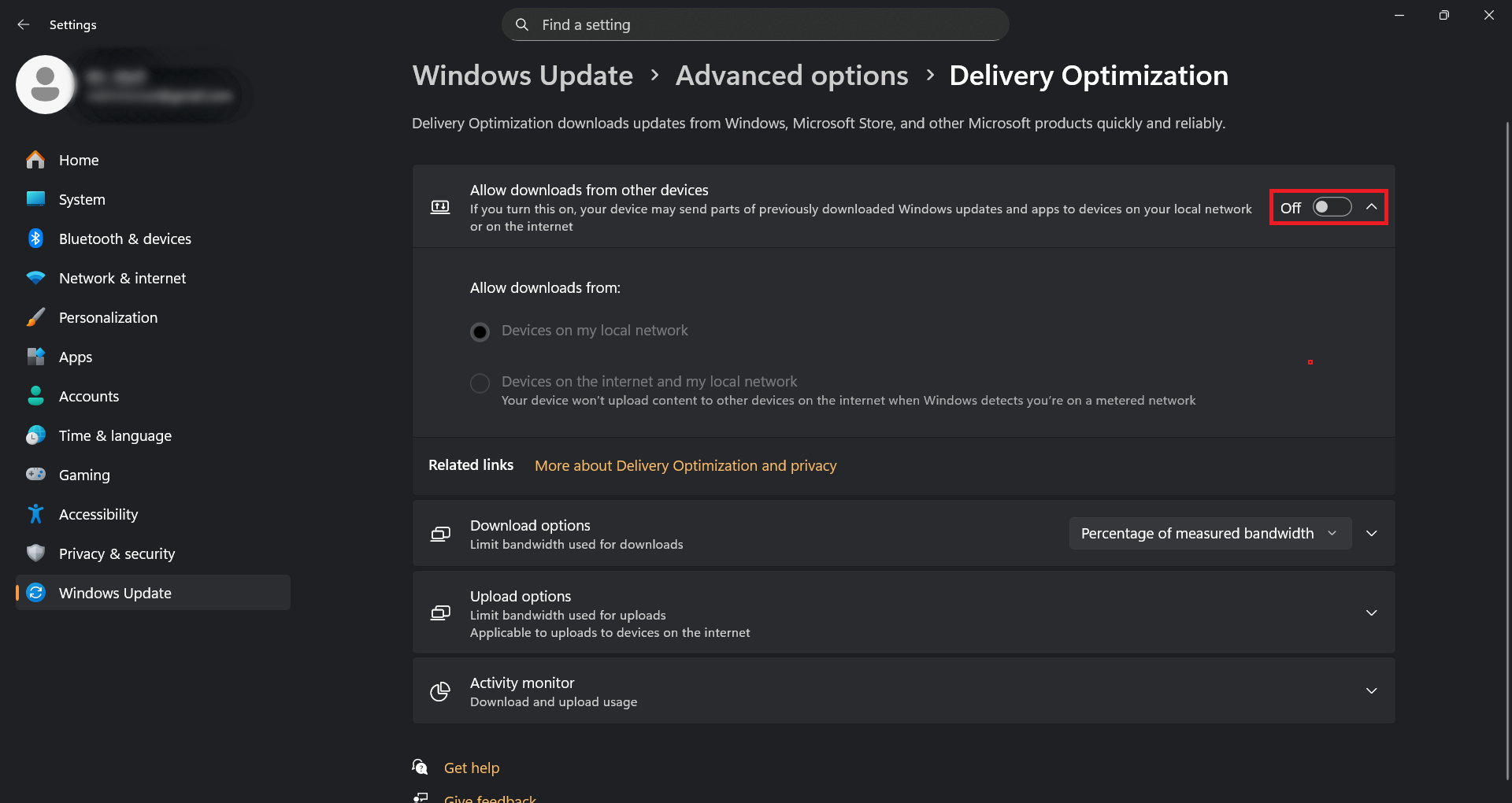Open Percentage of measured bandwidth dropdown

pos(1210,533)
